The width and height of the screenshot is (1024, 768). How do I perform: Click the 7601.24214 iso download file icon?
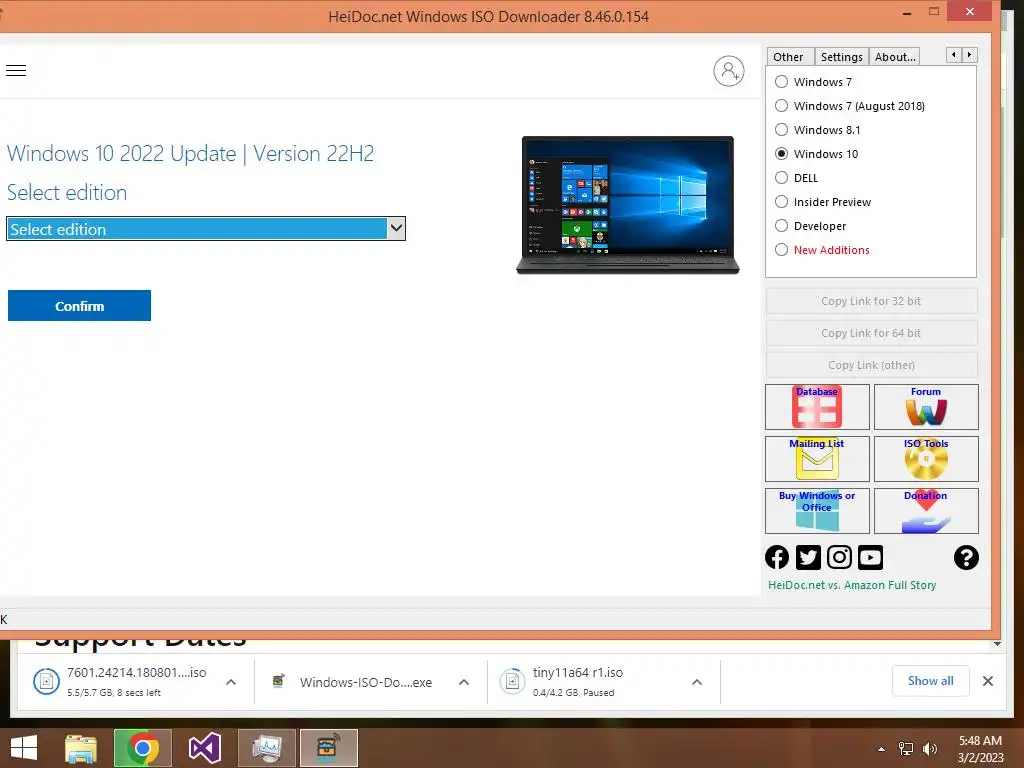click(46, 682)
